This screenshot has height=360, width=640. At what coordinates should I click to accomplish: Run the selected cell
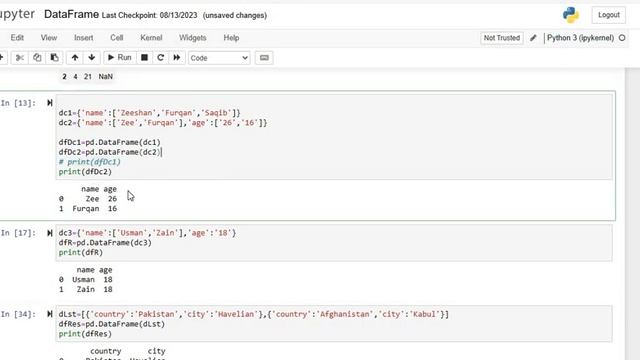pos(119,58)
